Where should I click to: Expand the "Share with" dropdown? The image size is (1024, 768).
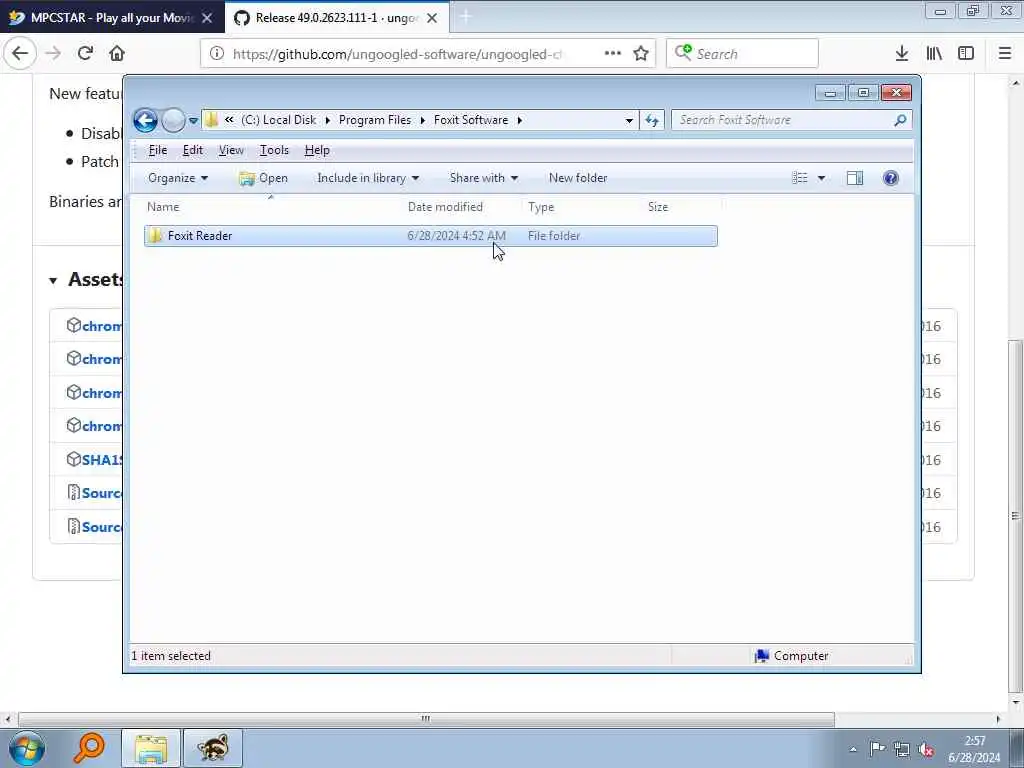click(483, 178)
